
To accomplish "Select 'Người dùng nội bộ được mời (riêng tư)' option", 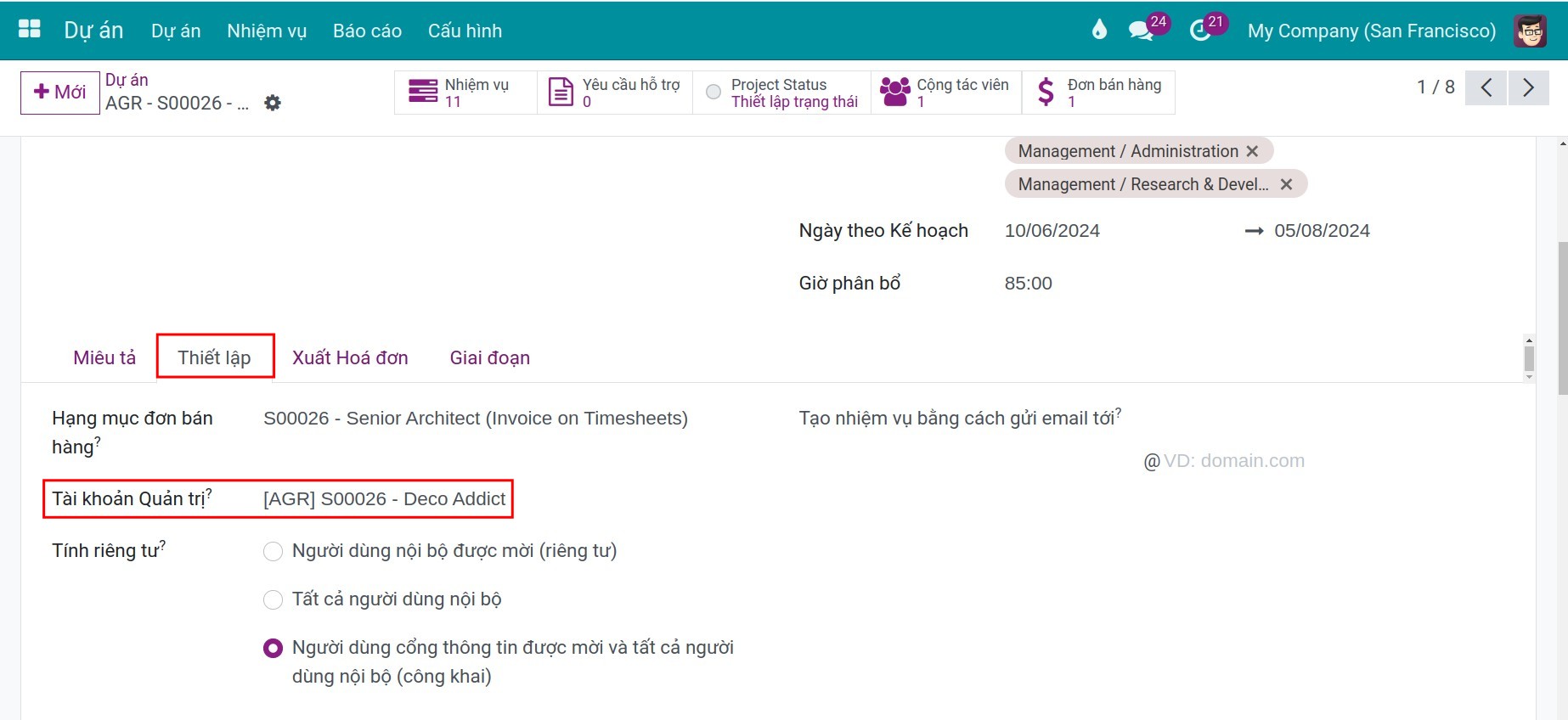I will coord(273,551).
